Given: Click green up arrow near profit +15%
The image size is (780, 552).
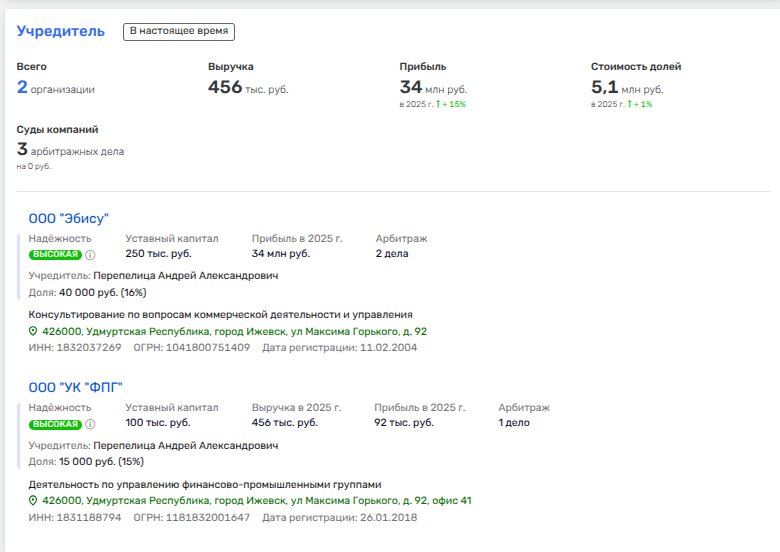Looking at the screenshot, I should (x=438, y=104).
